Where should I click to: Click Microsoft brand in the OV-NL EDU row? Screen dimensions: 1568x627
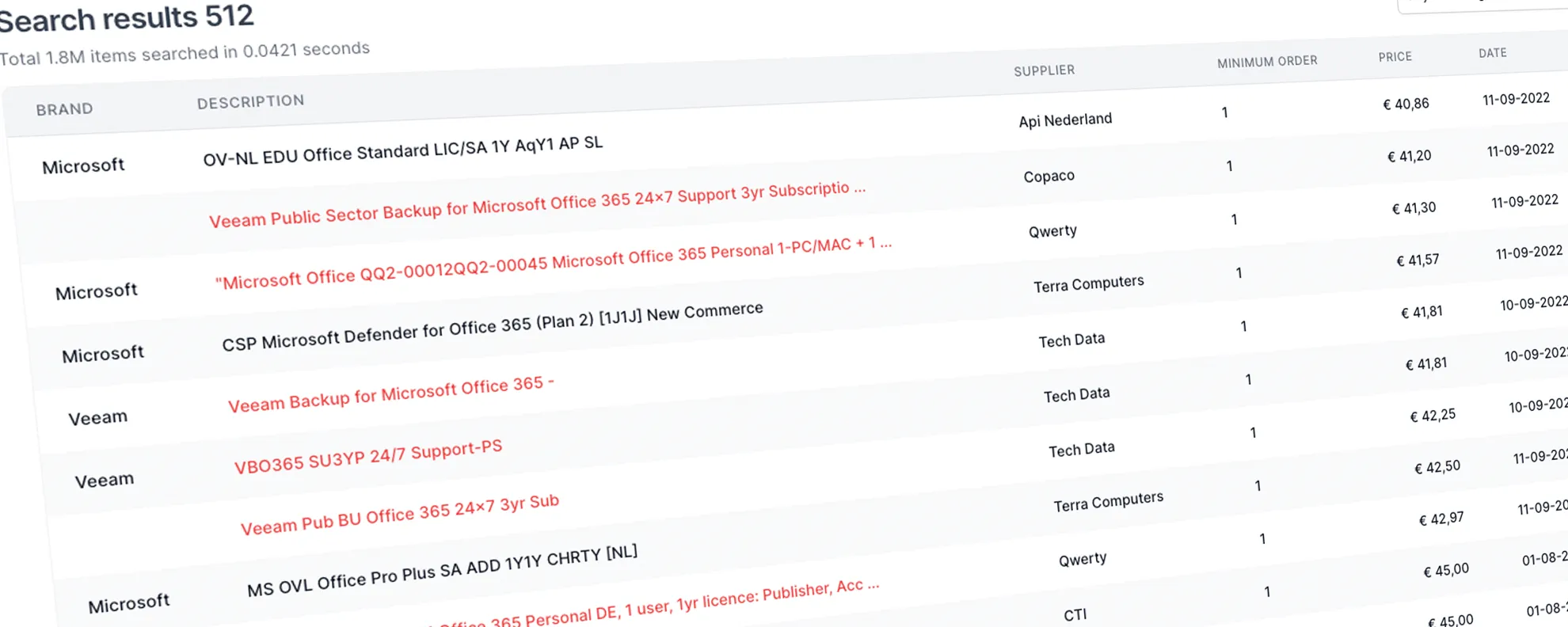tap(83, 166)
